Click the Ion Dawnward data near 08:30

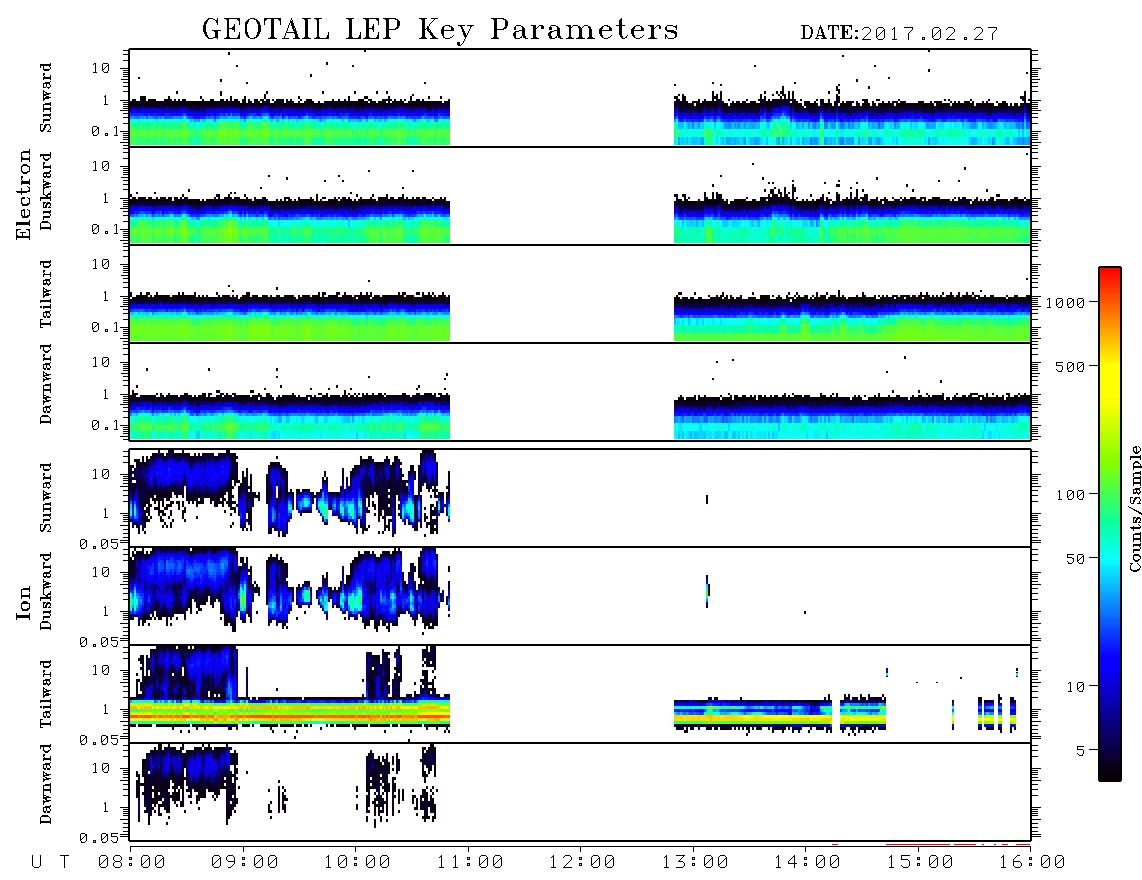point(186,772)
